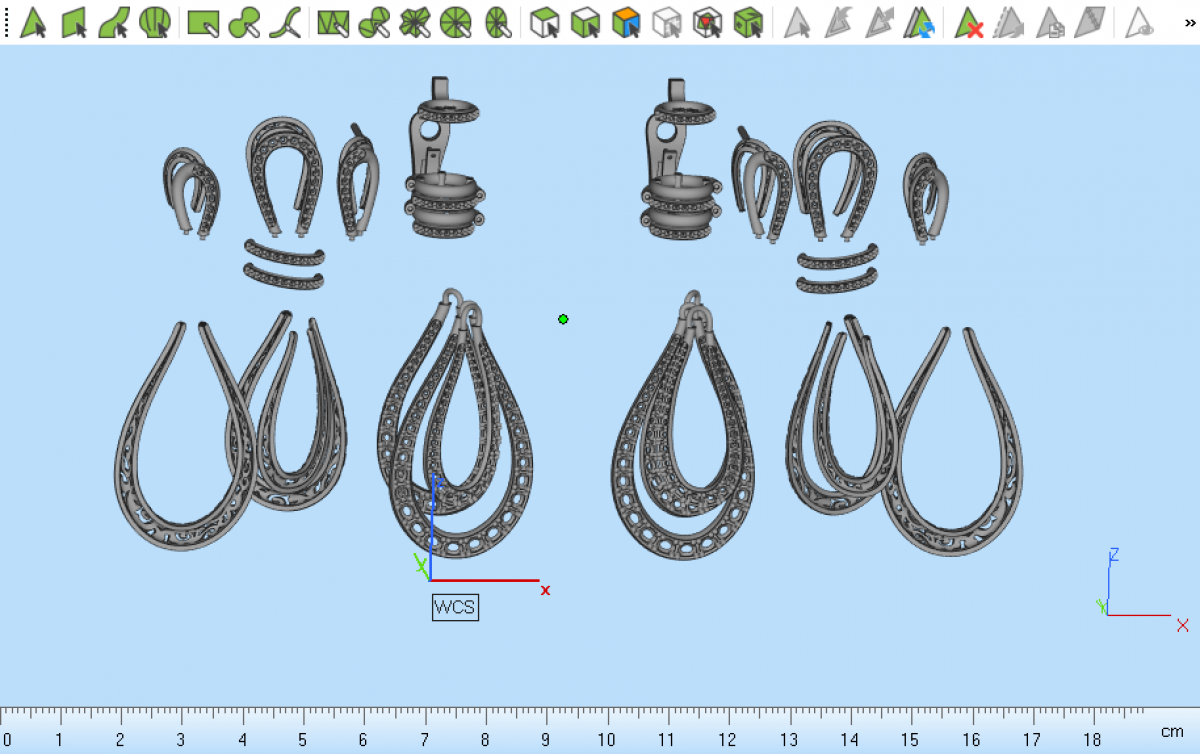
Task: Click the 10 mark on the ruler
Action: [x=606, y=740]
